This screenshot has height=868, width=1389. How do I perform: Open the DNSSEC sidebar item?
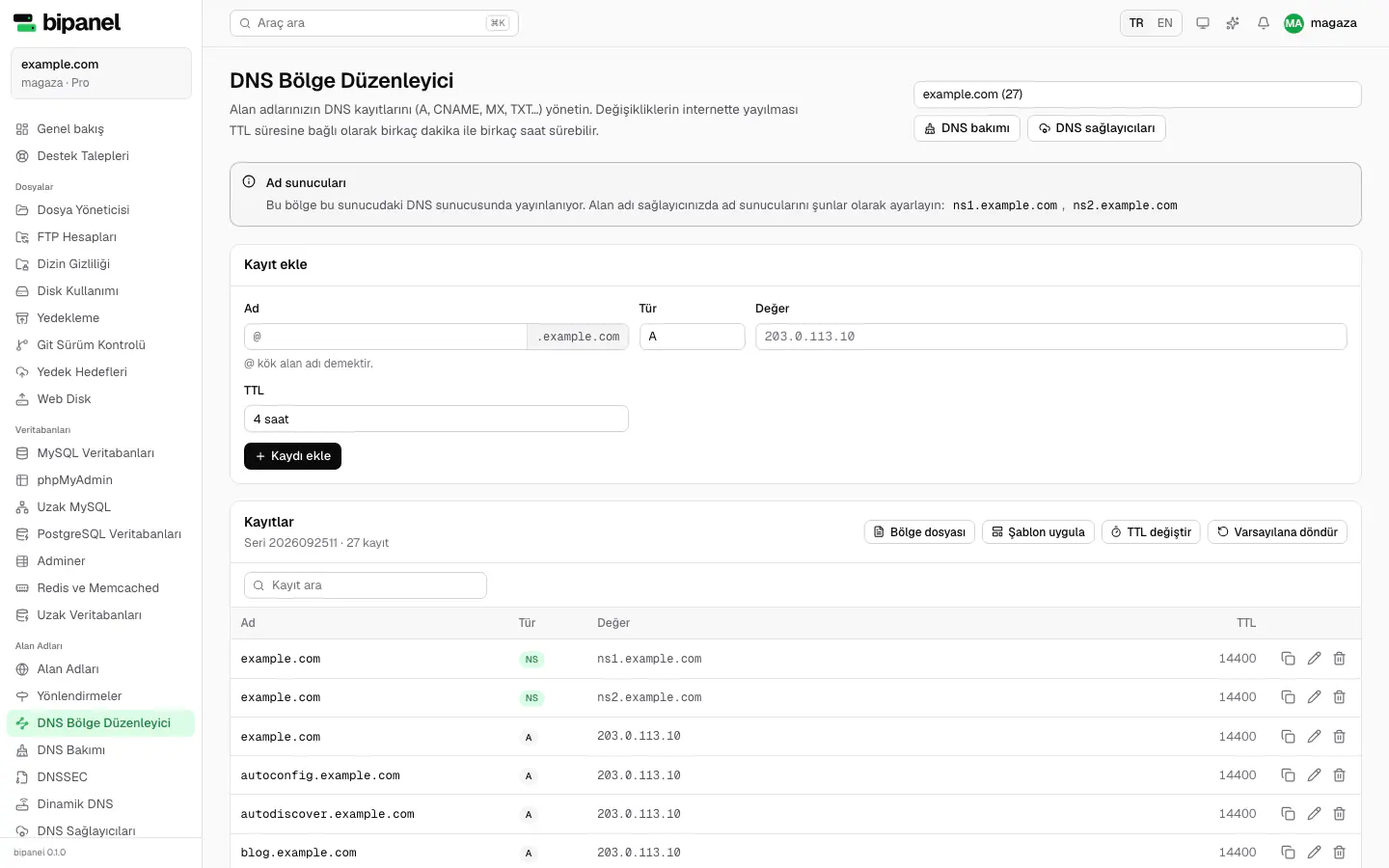[101, 777]
